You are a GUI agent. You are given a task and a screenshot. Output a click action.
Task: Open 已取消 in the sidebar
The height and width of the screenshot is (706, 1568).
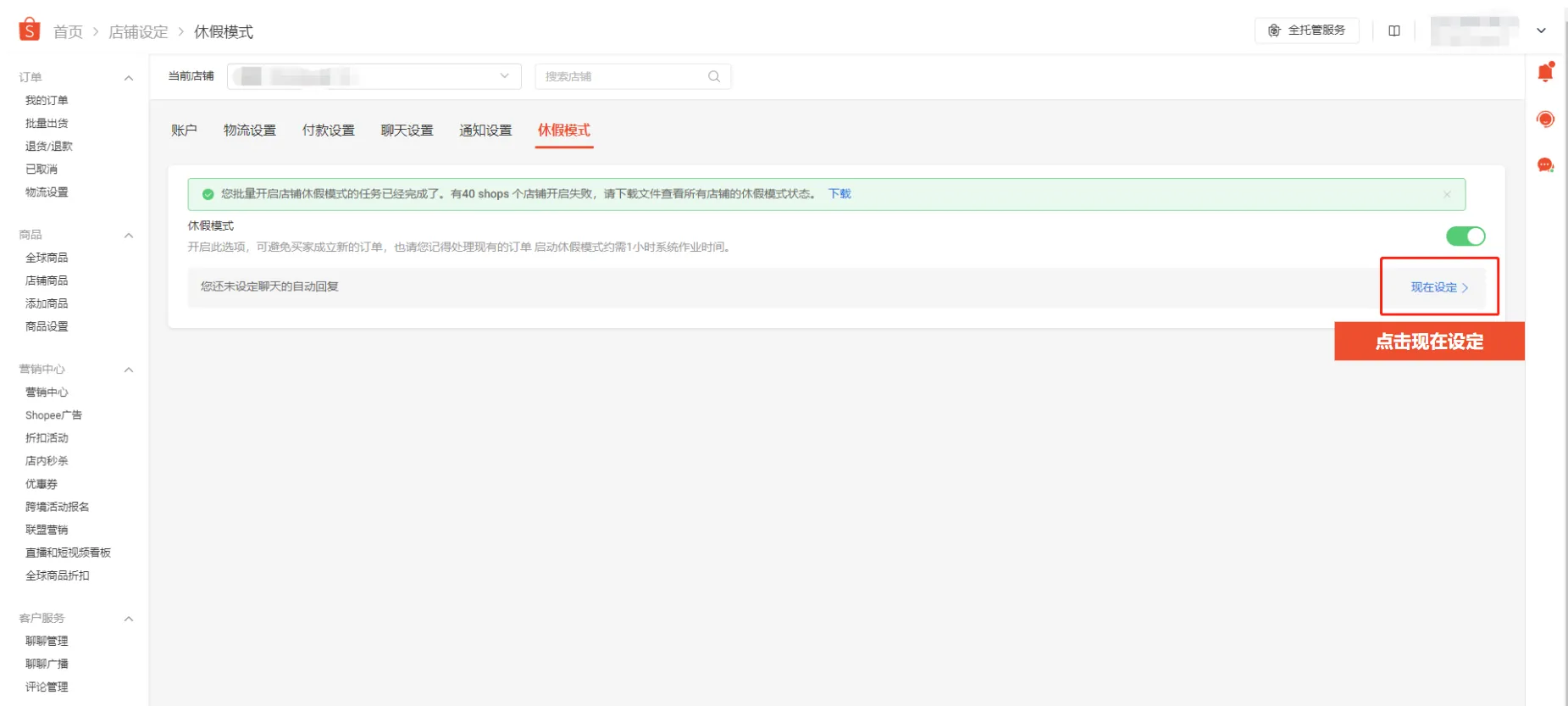coord(42,170)
